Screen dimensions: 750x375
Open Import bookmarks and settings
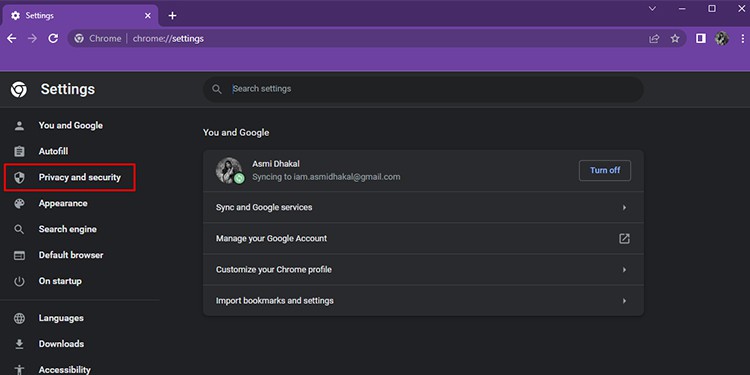point(423,301)
